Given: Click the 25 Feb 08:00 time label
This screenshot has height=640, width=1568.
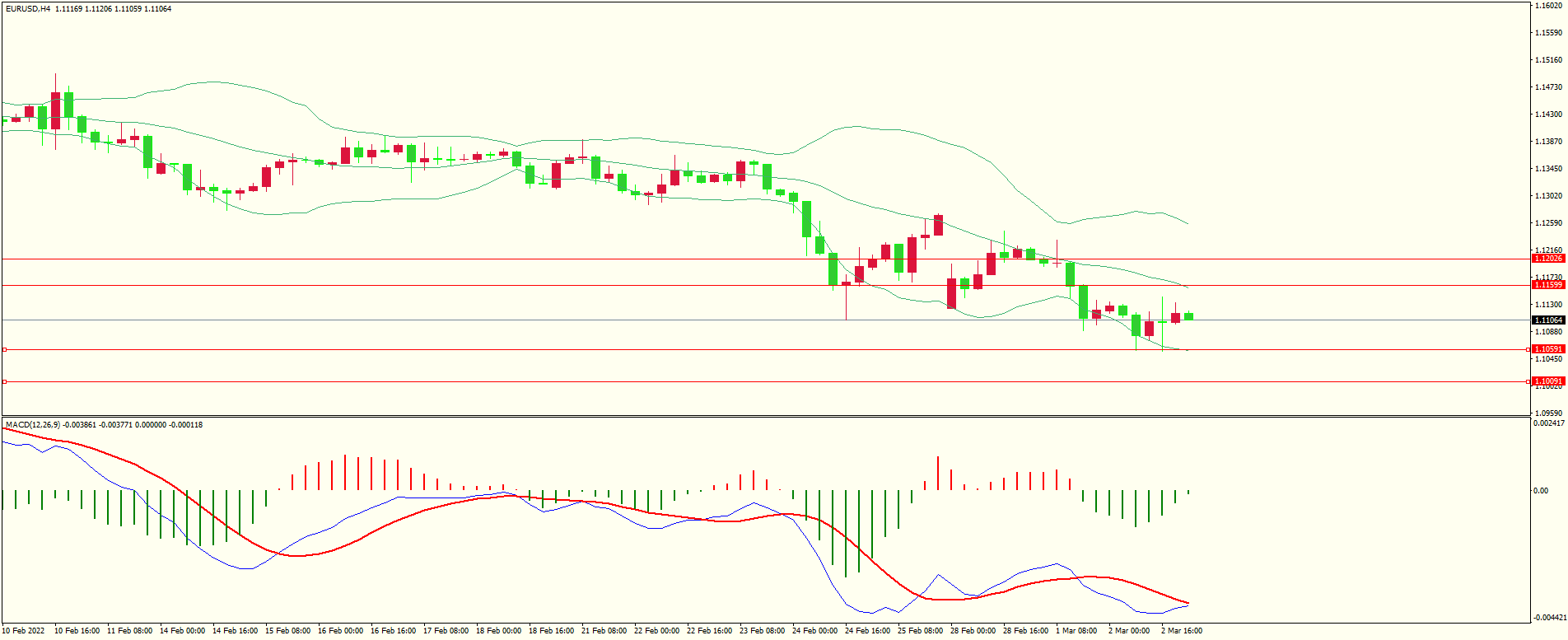Looking at the screenshot, I should pos(920,631).
